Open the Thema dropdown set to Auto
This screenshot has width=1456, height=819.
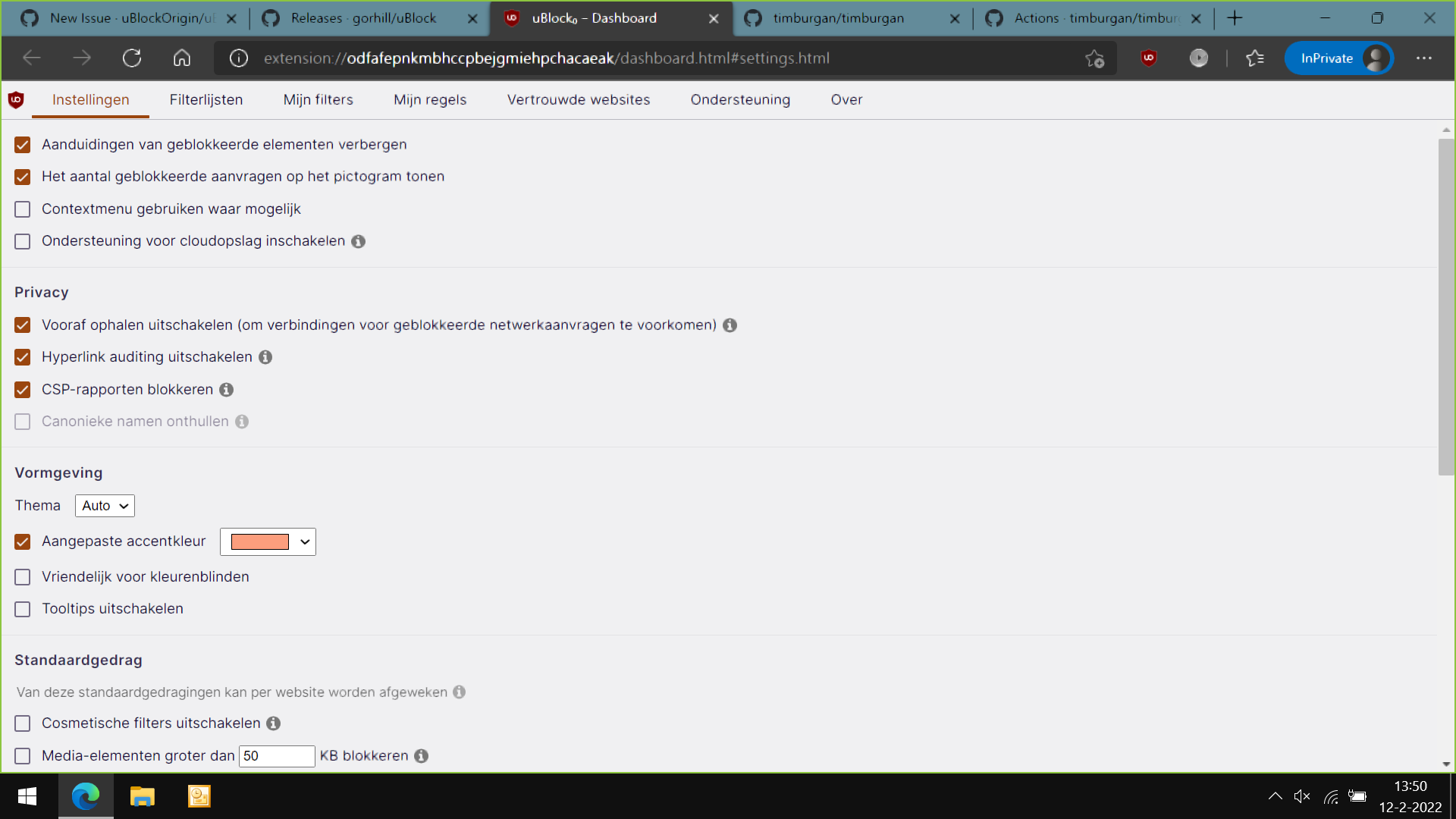point(104,505)
